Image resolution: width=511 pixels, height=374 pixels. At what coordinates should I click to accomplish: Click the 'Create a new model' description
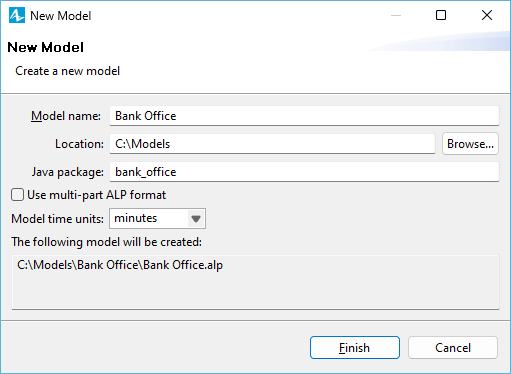67,71
